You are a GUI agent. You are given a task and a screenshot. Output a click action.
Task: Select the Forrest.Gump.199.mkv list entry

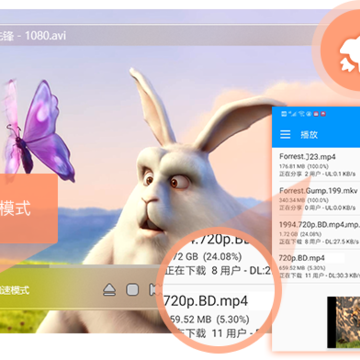(x=316, y=198)
